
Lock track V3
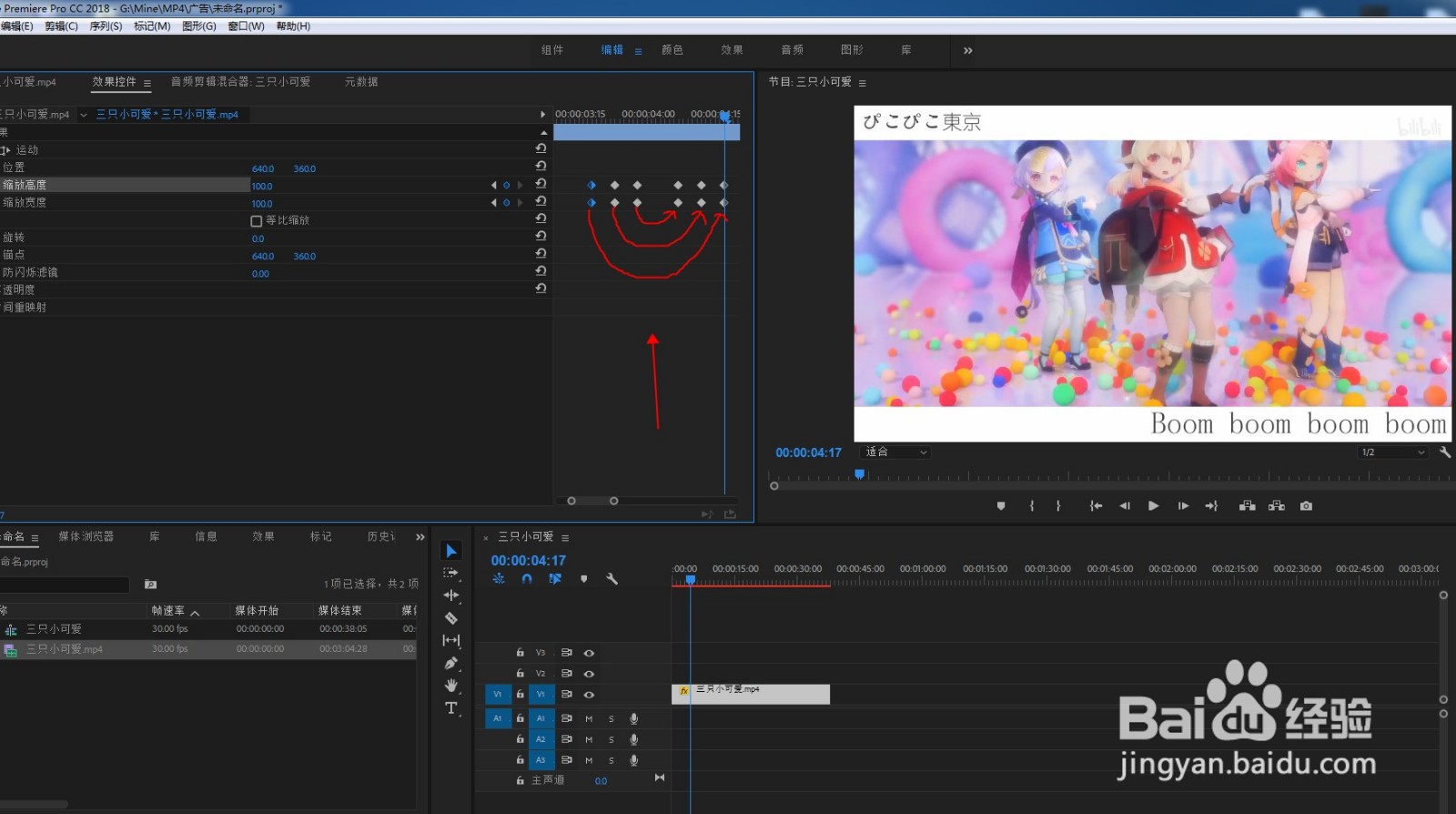(x=520, y=653)
